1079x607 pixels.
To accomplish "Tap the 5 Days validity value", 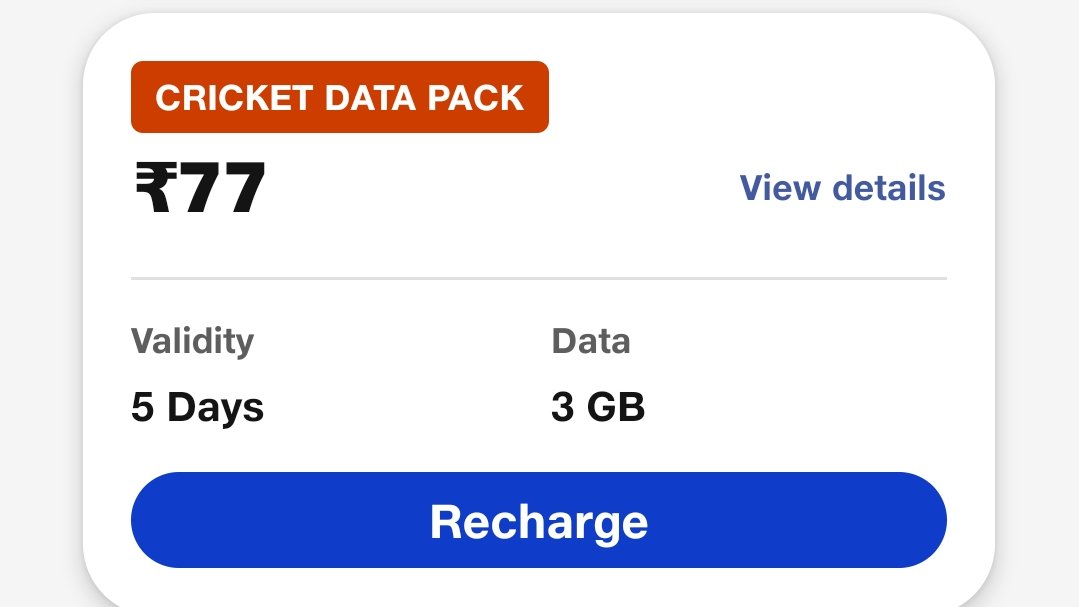I will [x=197, y=407].
